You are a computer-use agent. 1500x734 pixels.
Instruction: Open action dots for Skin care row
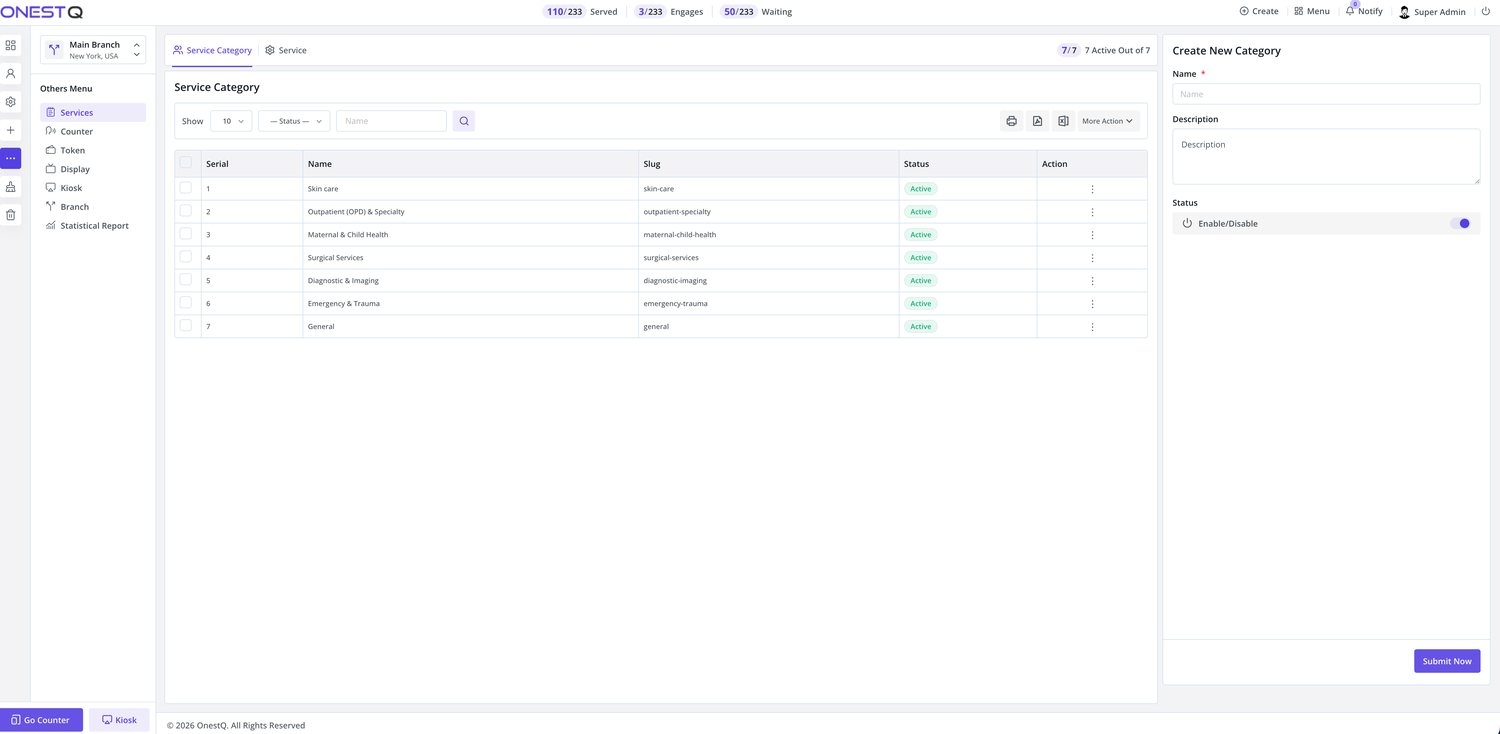pos(1092,189)
